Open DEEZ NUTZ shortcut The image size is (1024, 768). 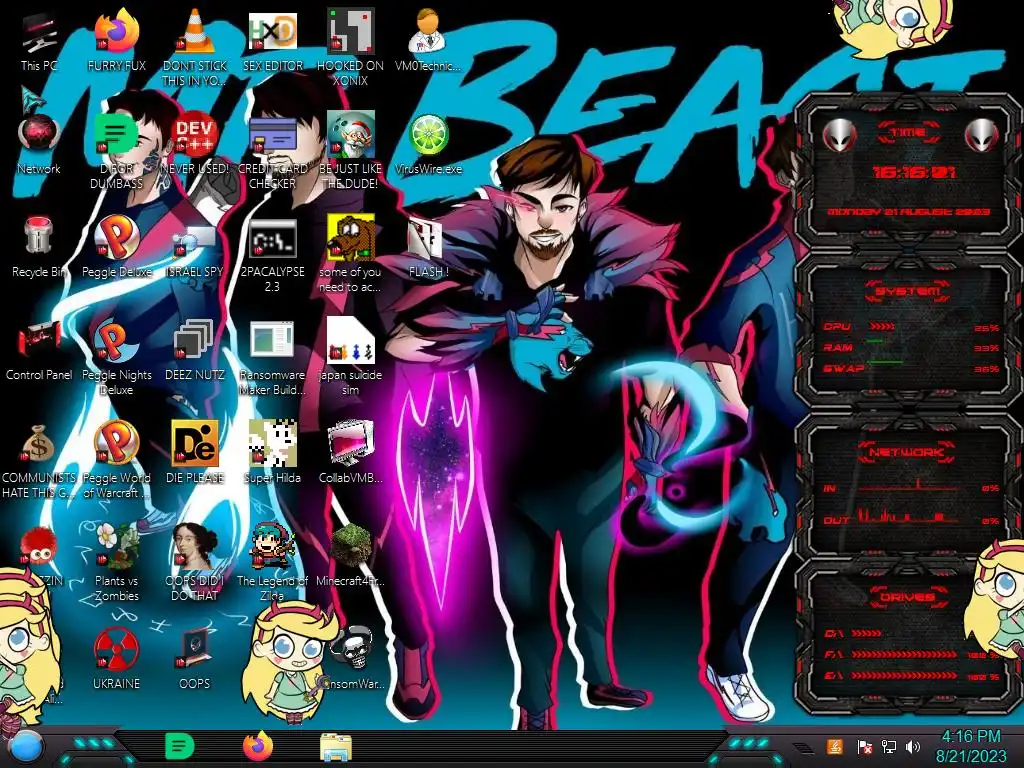click(x=195, y=341)
